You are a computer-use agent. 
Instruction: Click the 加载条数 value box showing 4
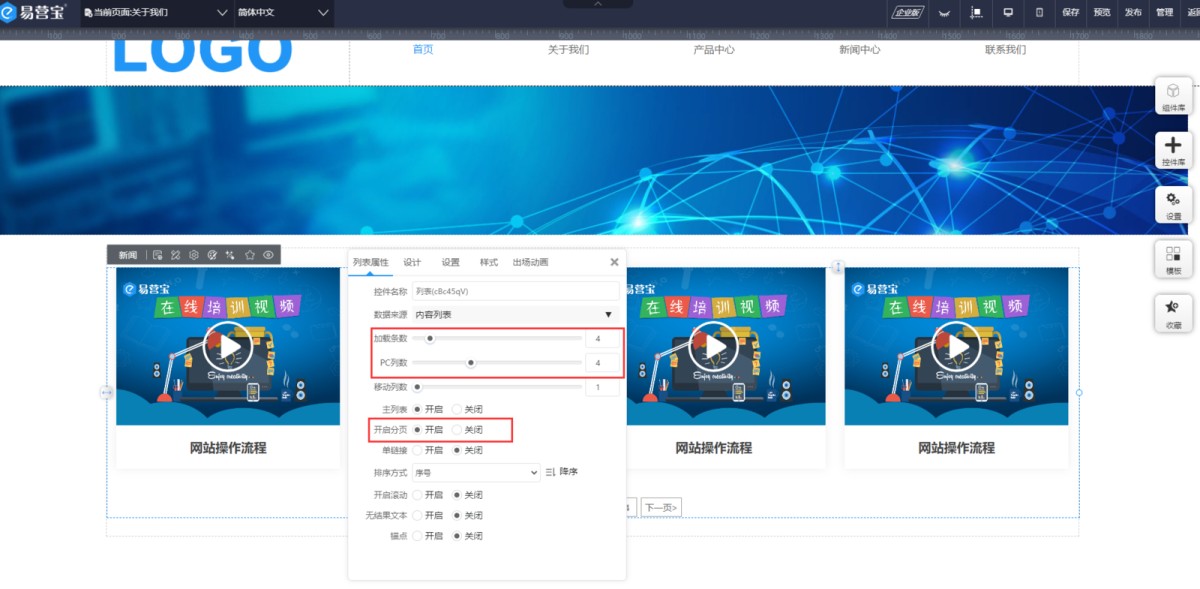(x=602, y=338)
